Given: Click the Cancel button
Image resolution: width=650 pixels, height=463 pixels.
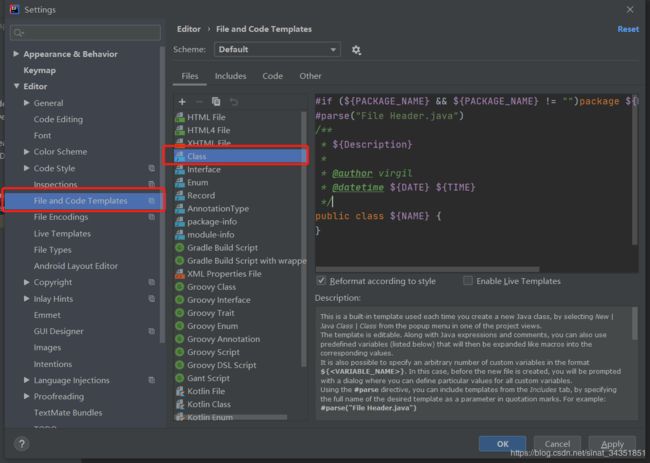Looking at the screenshot, I should [557, 444].
